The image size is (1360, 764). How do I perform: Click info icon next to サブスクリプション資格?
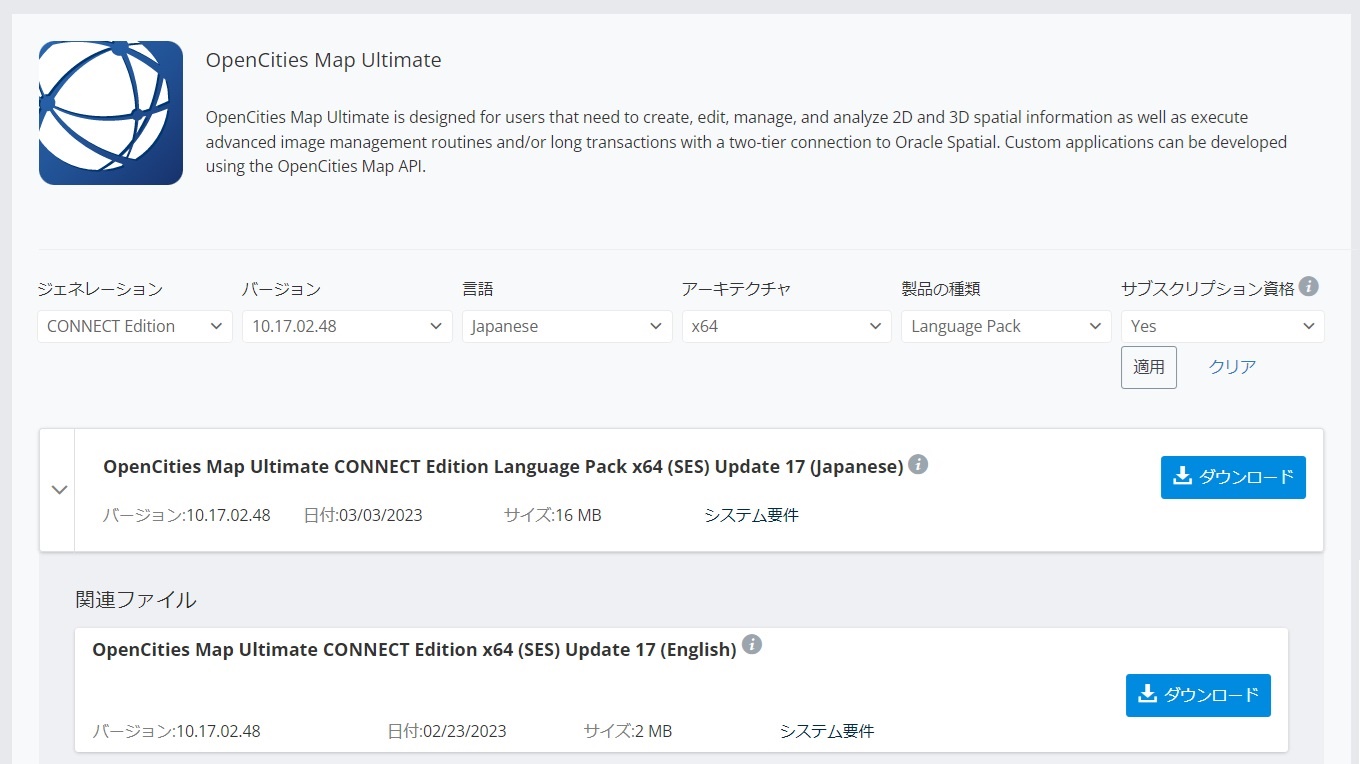pyautogui.click(x=1308, y=287)
